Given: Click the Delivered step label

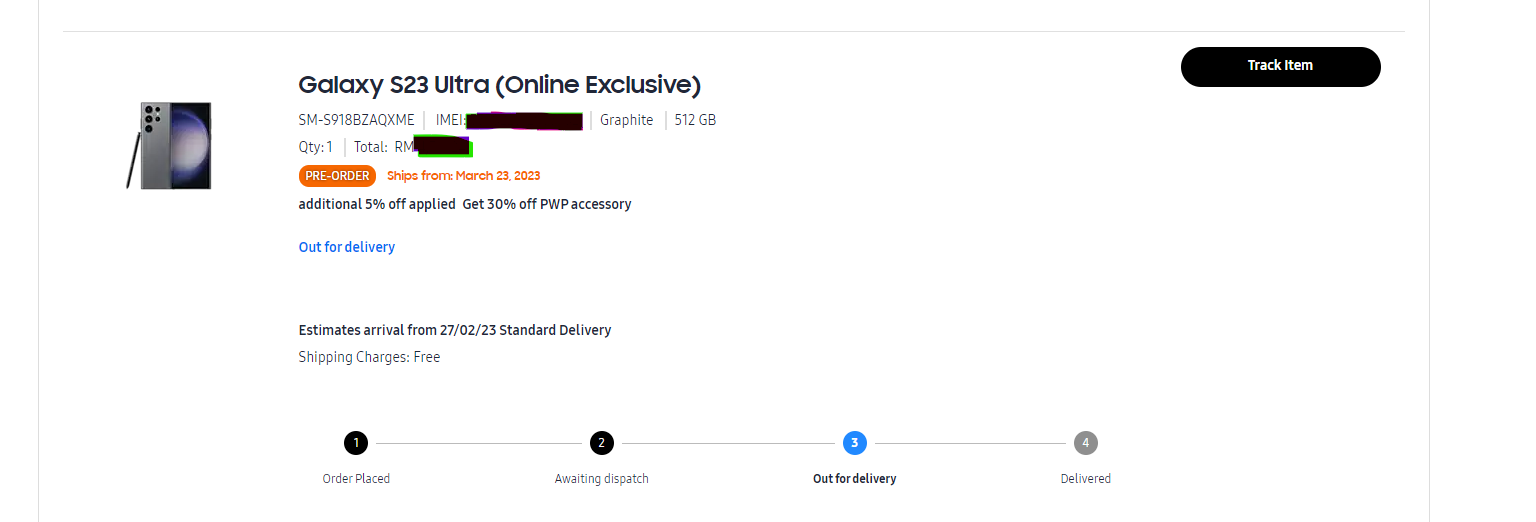Looking at the screenshot, I should coord(1086,479).
